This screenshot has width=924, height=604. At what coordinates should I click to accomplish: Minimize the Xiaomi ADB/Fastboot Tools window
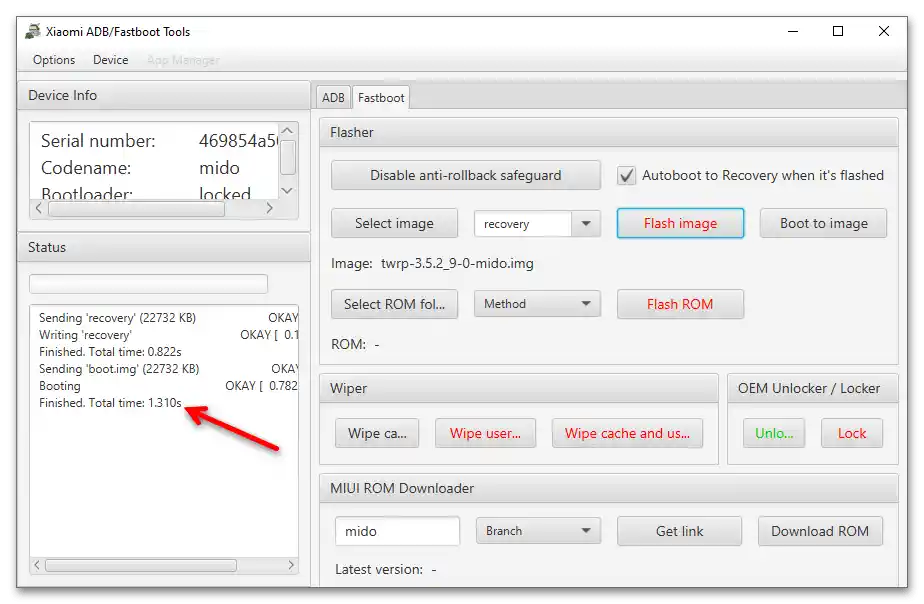coord(793,31)
